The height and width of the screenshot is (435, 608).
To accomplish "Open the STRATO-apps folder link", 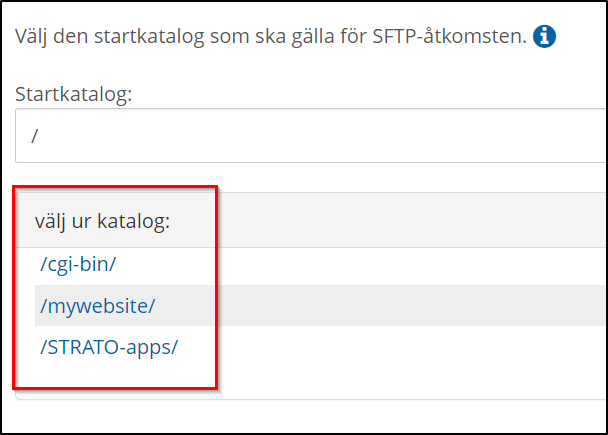I will coord(109,347).
